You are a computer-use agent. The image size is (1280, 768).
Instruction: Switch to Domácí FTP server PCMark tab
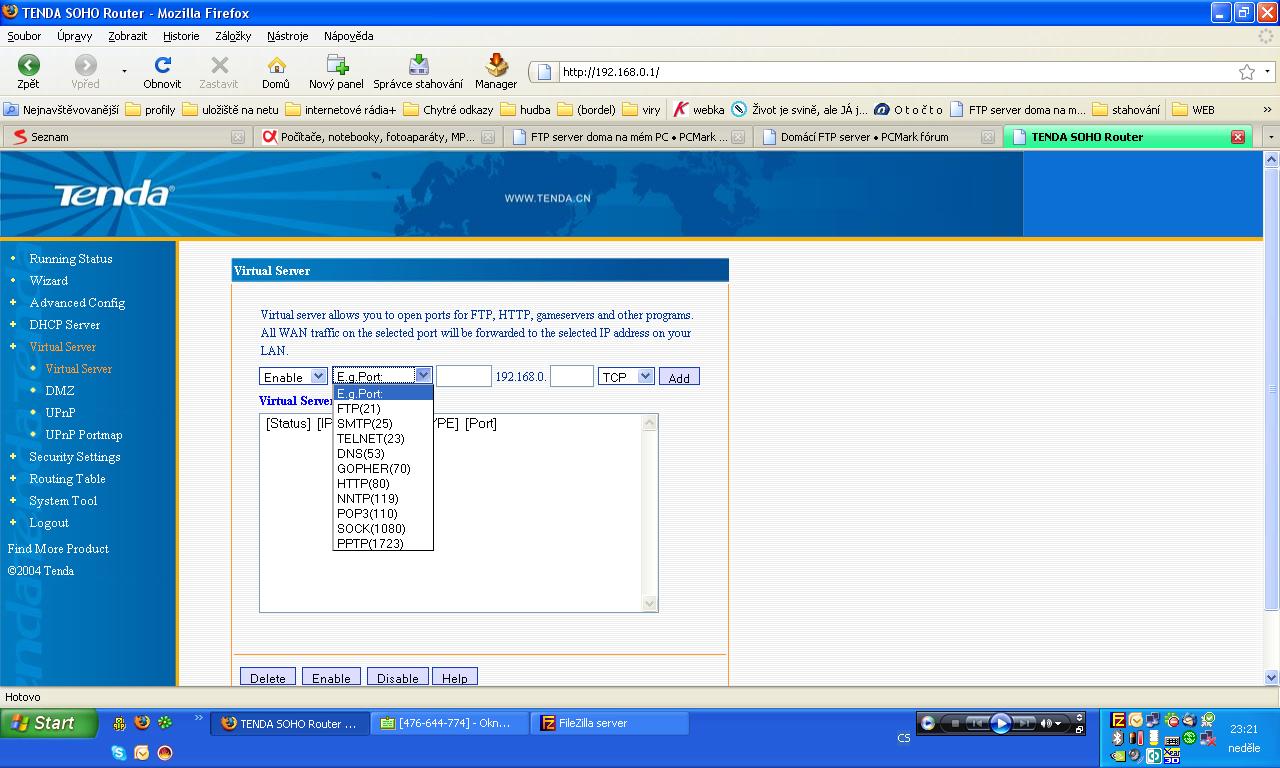[877, 137]
